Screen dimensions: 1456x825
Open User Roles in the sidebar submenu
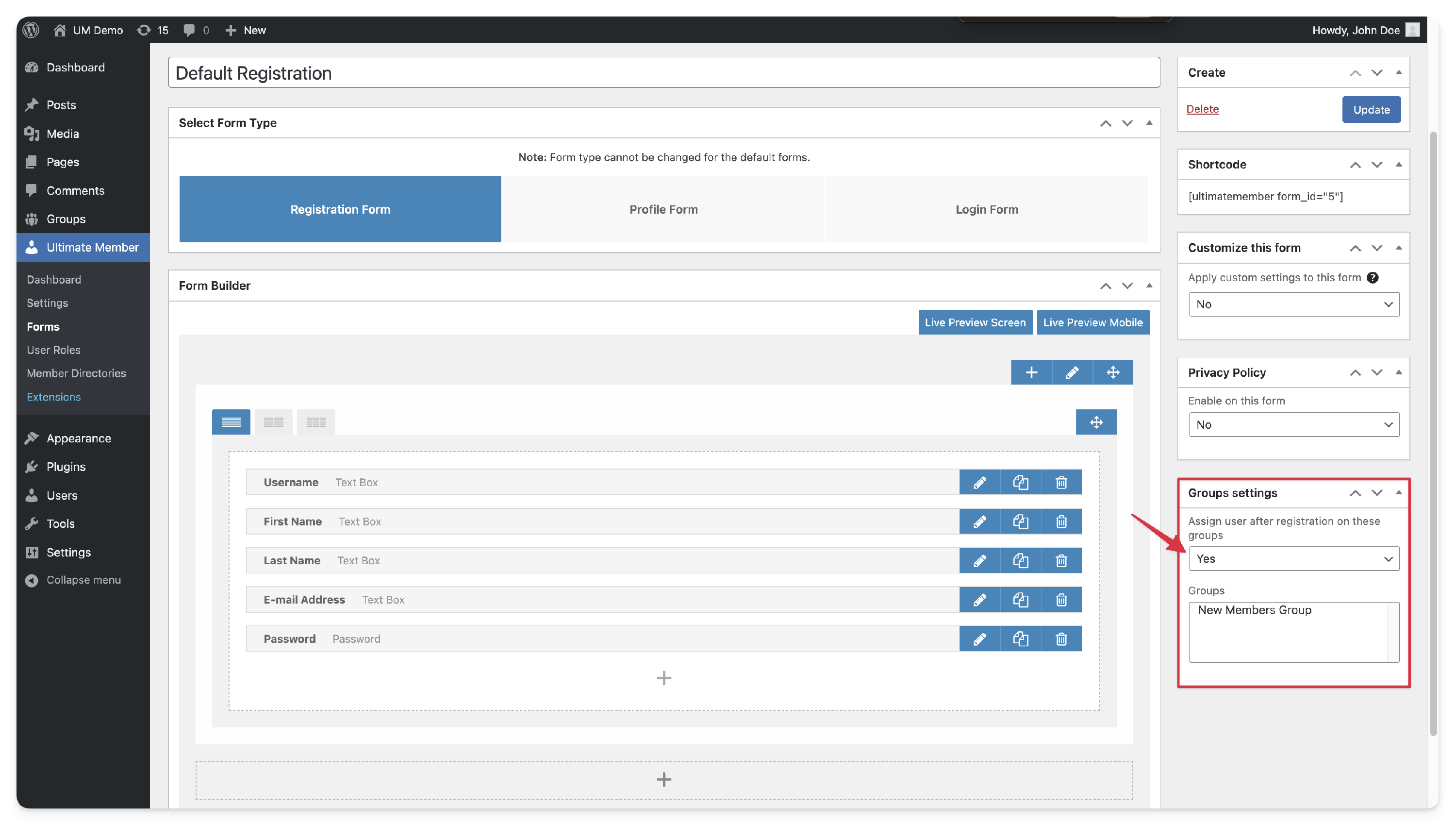point(53,350)
